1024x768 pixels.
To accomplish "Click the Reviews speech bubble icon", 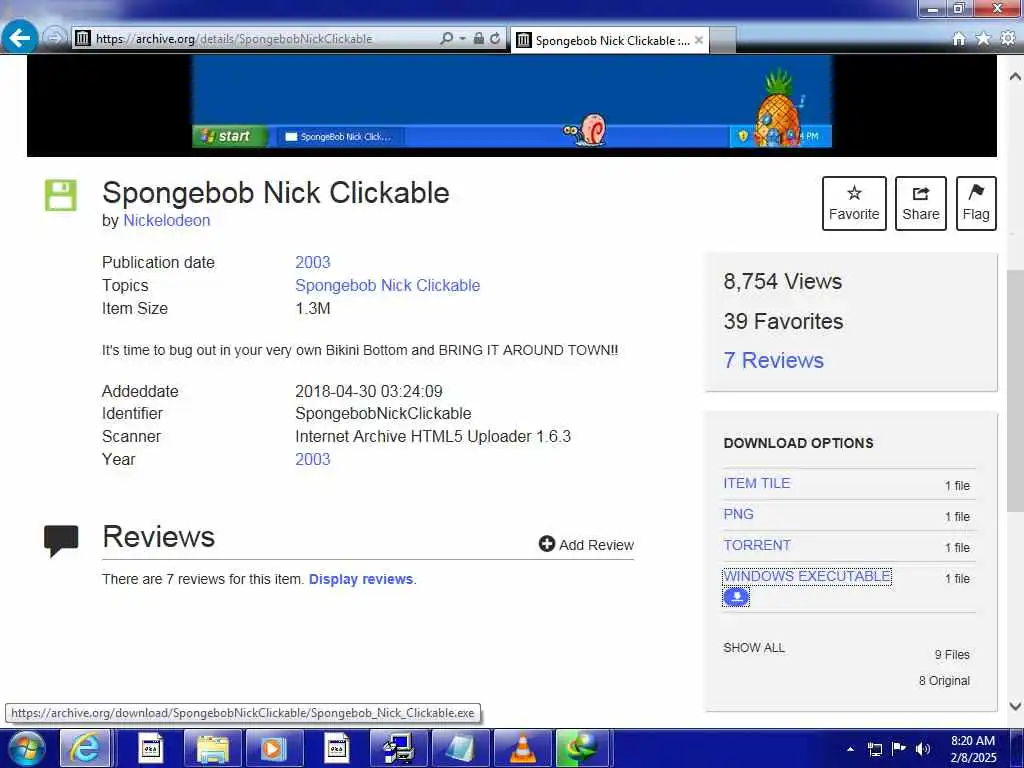I will [61, 541].
